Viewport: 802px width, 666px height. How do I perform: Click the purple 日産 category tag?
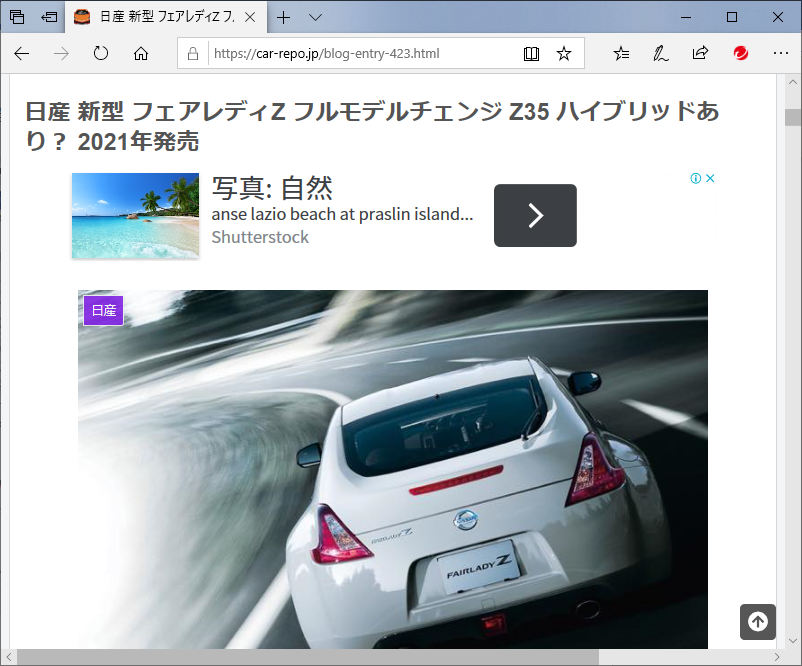coord(103,311)
